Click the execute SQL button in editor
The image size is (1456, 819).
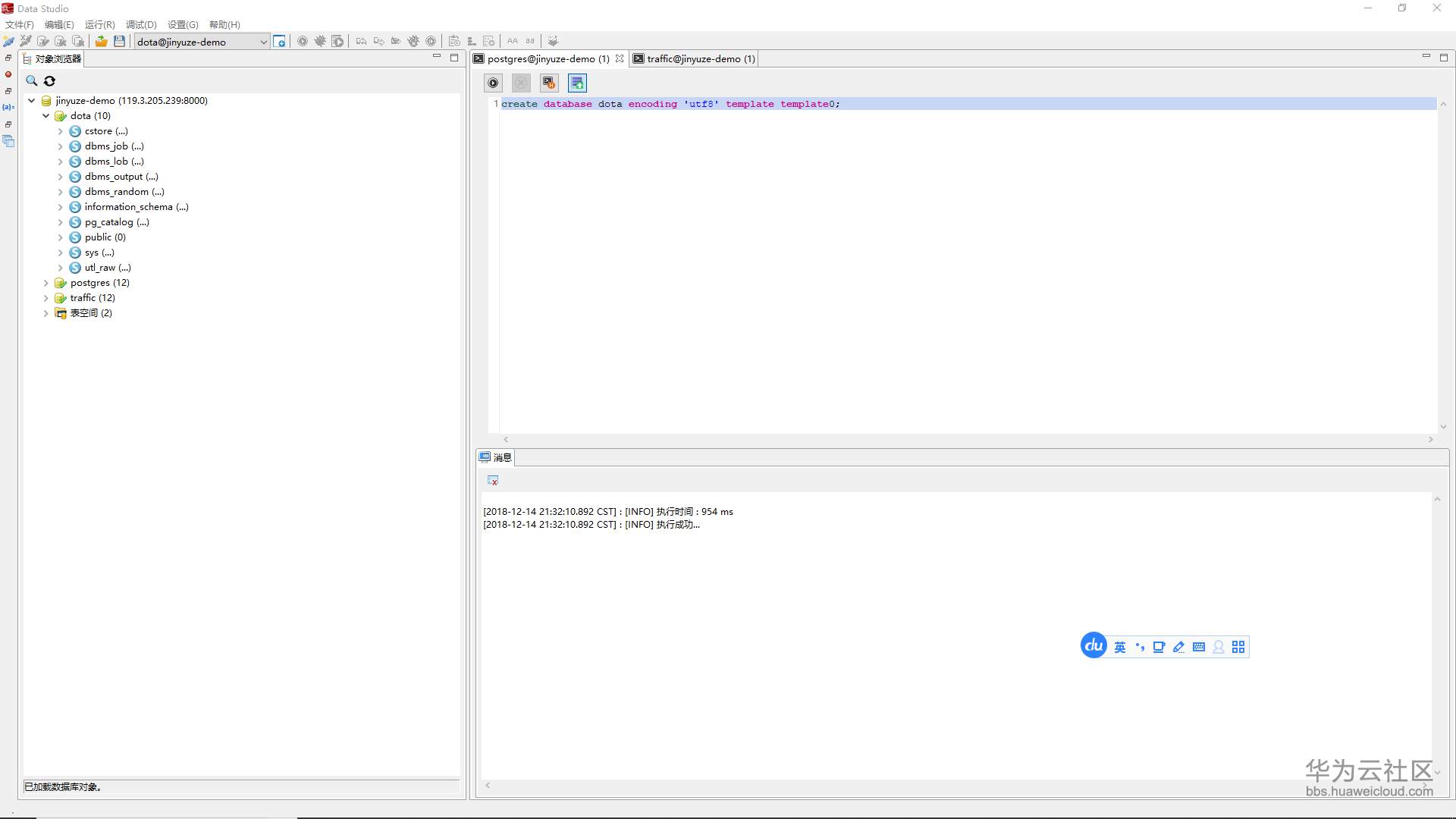coord(493,83)
